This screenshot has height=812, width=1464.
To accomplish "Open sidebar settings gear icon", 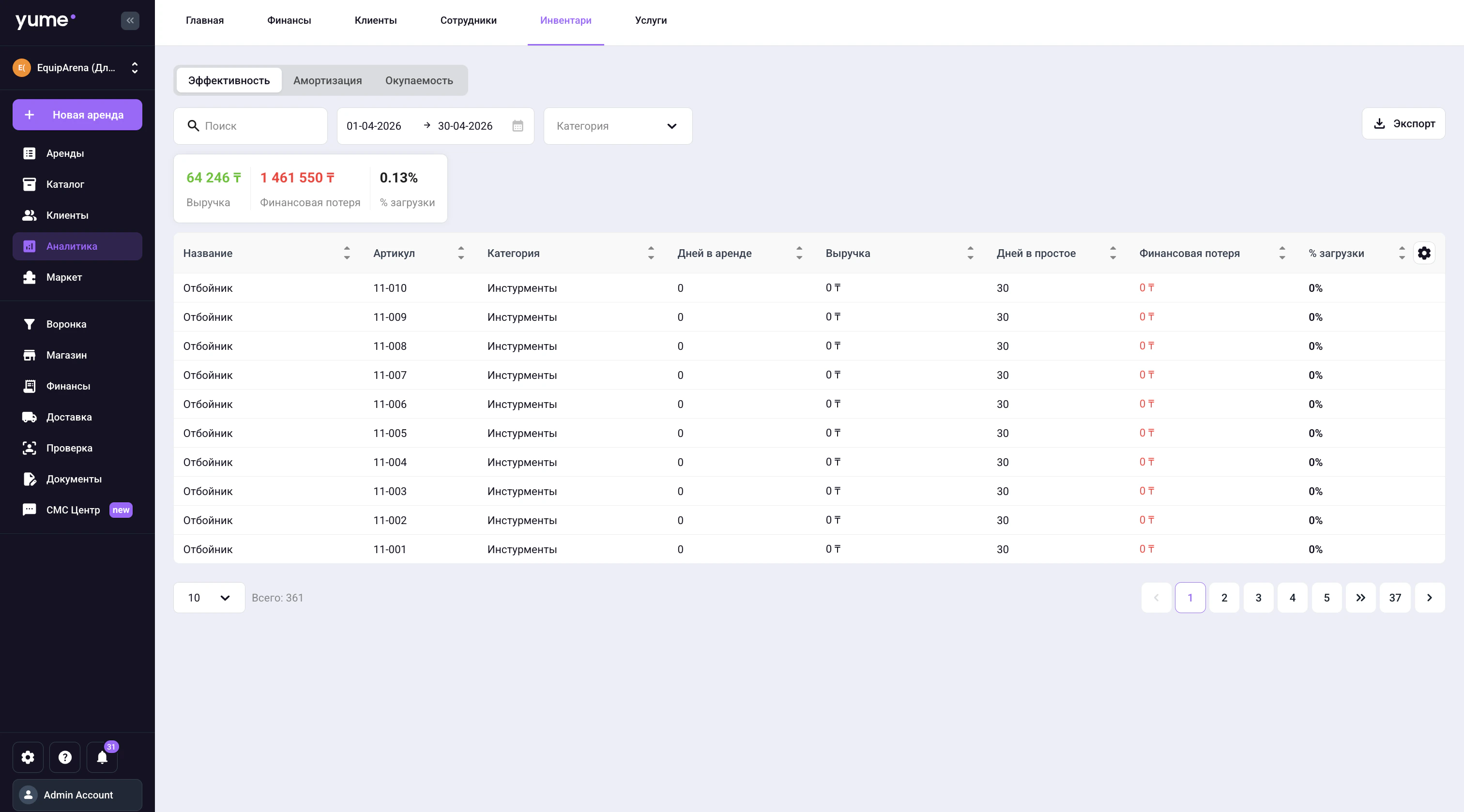I will [x=28, y=757].
